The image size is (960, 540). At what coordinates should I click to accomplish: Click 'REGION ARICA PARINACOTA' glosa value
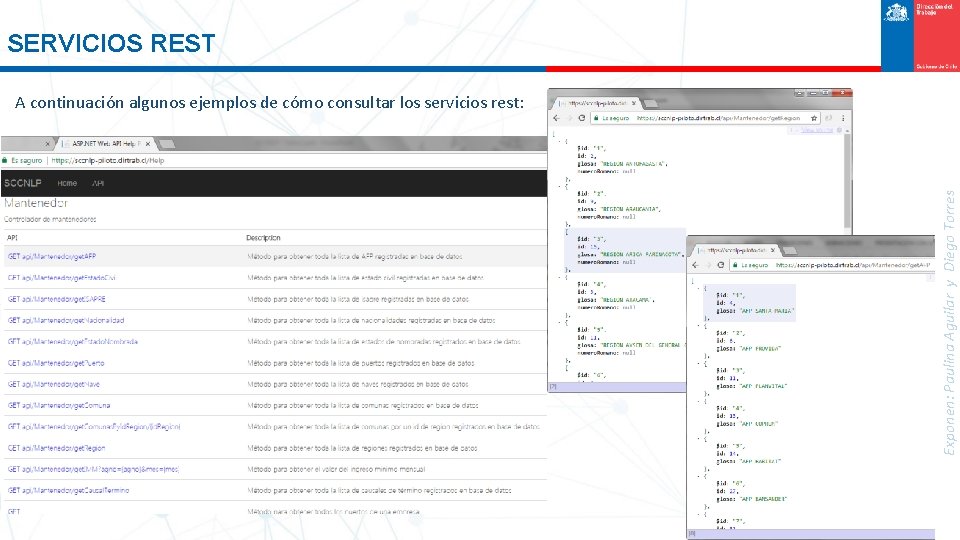(x=641, y=254)
